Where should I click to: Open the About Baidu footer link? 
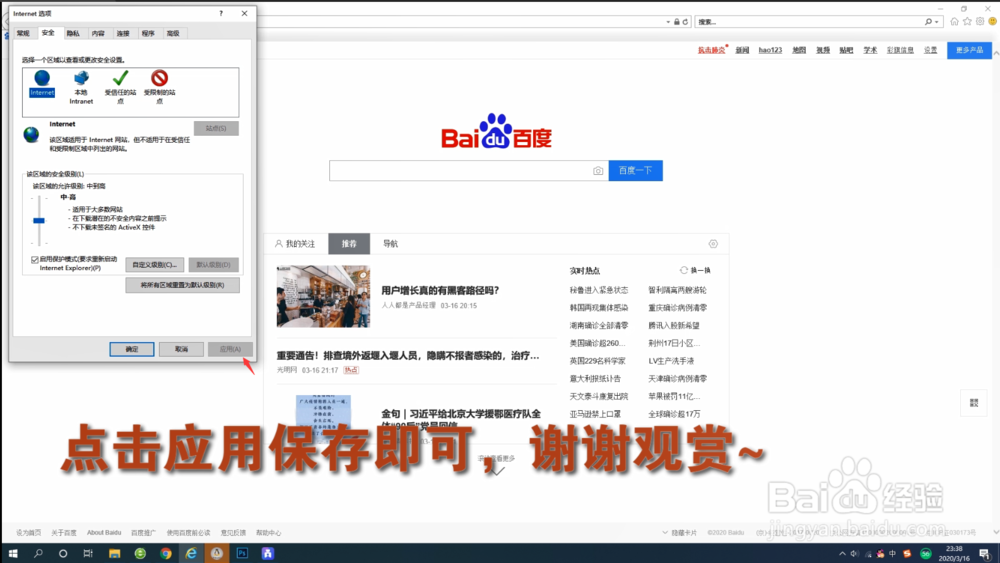[x=104, y=532]
